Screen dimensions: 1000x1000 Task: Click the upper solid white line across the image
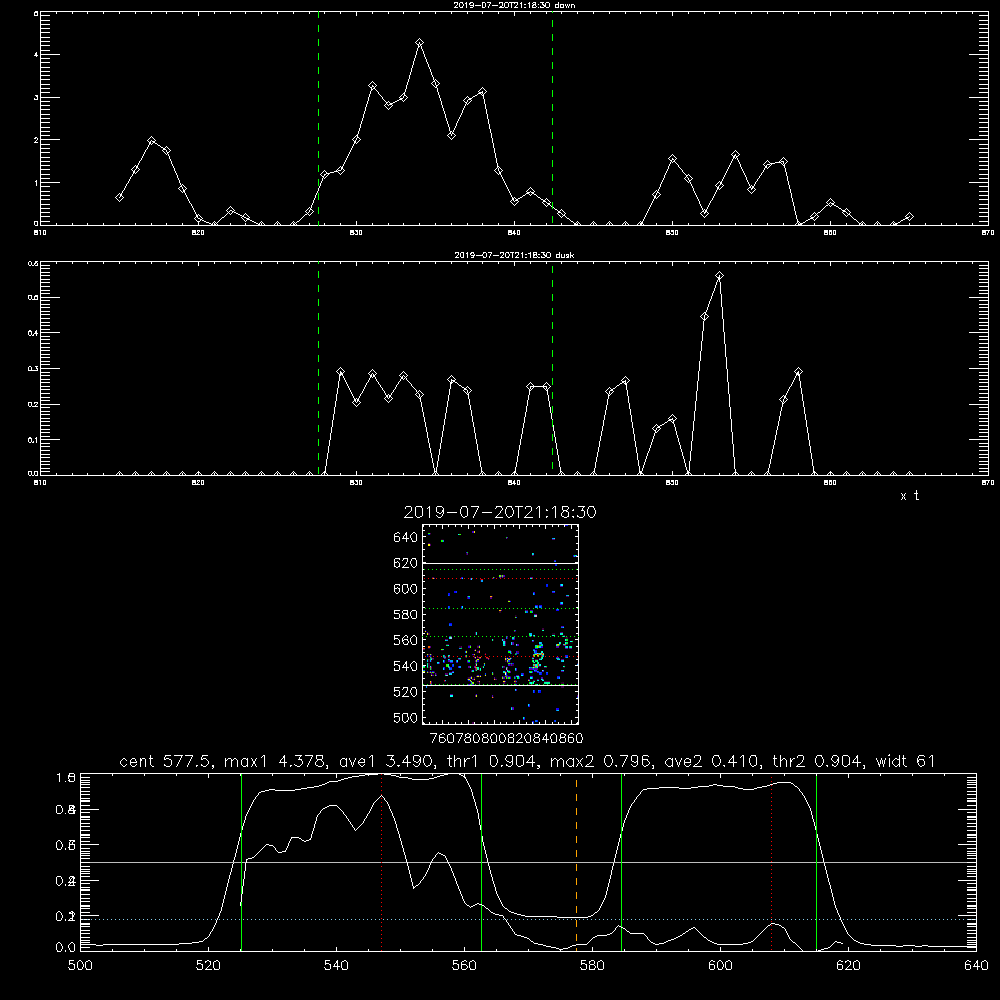coord(501,563)
